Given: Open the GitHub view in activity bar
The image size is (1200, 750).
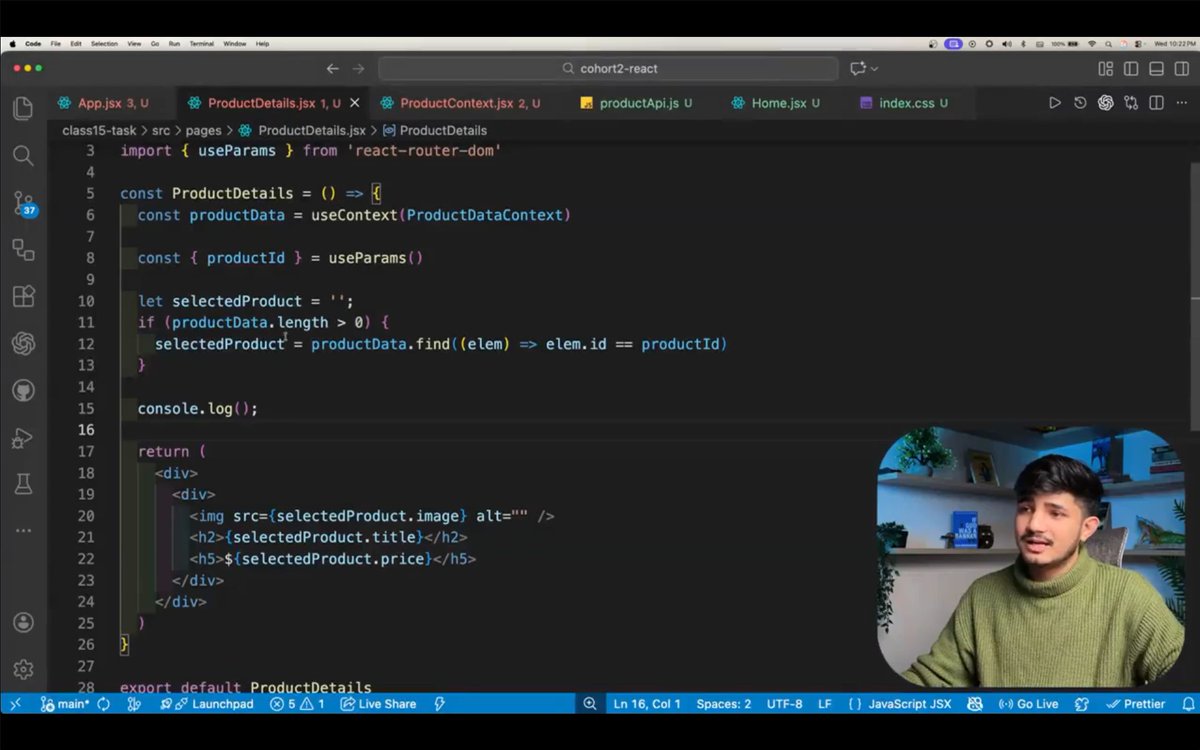Looking at the screenshot, I should point(23,390).
